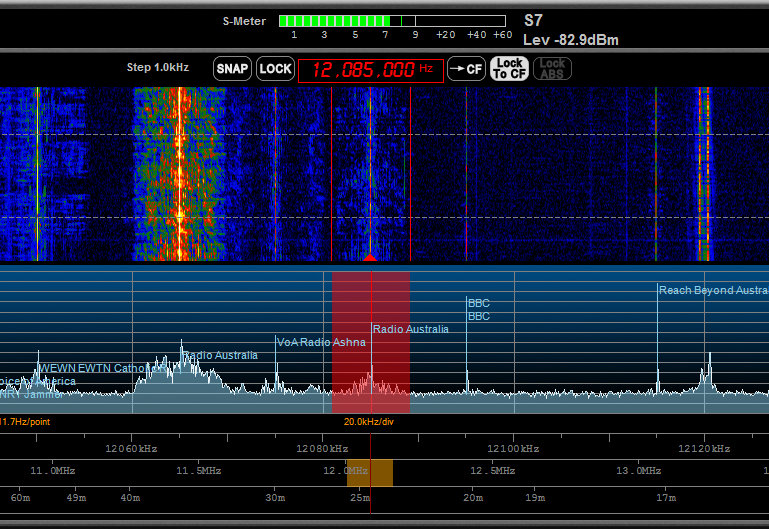This screenshot has width=769, height=529.
Task: Click the 20.0kHz/div scale label
Action: pos(369,422)
